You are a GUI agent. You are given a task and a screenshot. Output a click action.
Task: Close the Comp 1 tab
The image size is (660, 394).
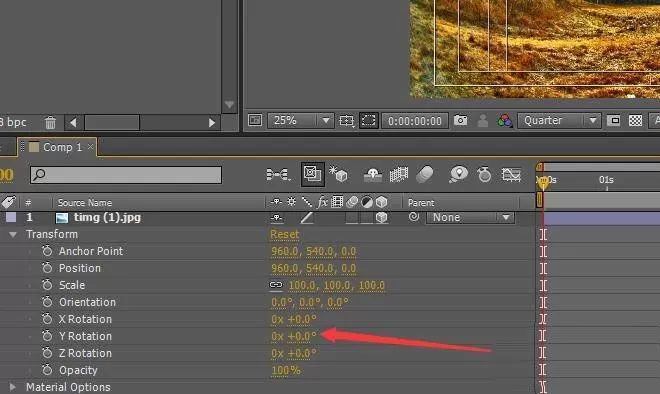pos(90,147)
